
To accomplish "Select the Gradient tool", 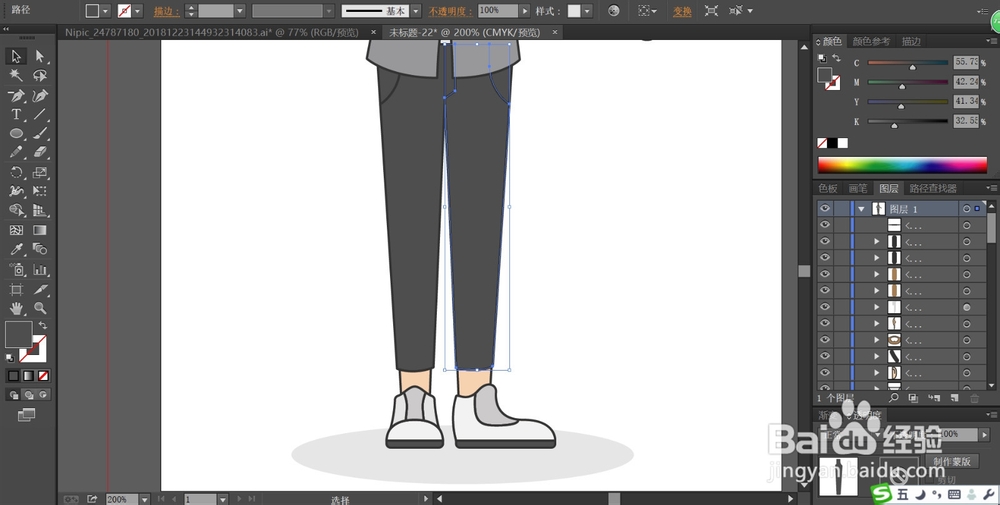I will (40, 230).
